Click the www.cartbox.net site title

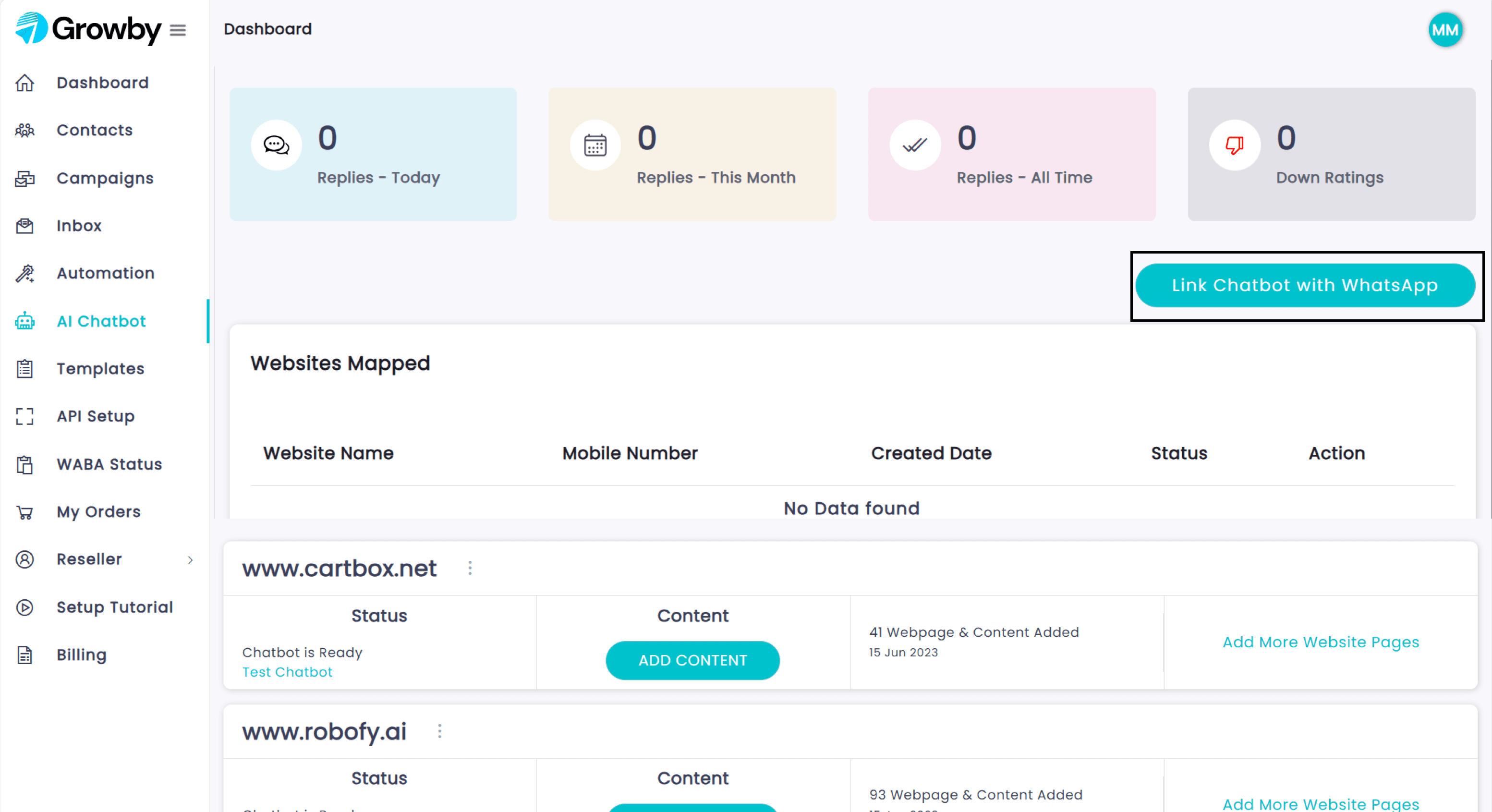click(340, 568)
